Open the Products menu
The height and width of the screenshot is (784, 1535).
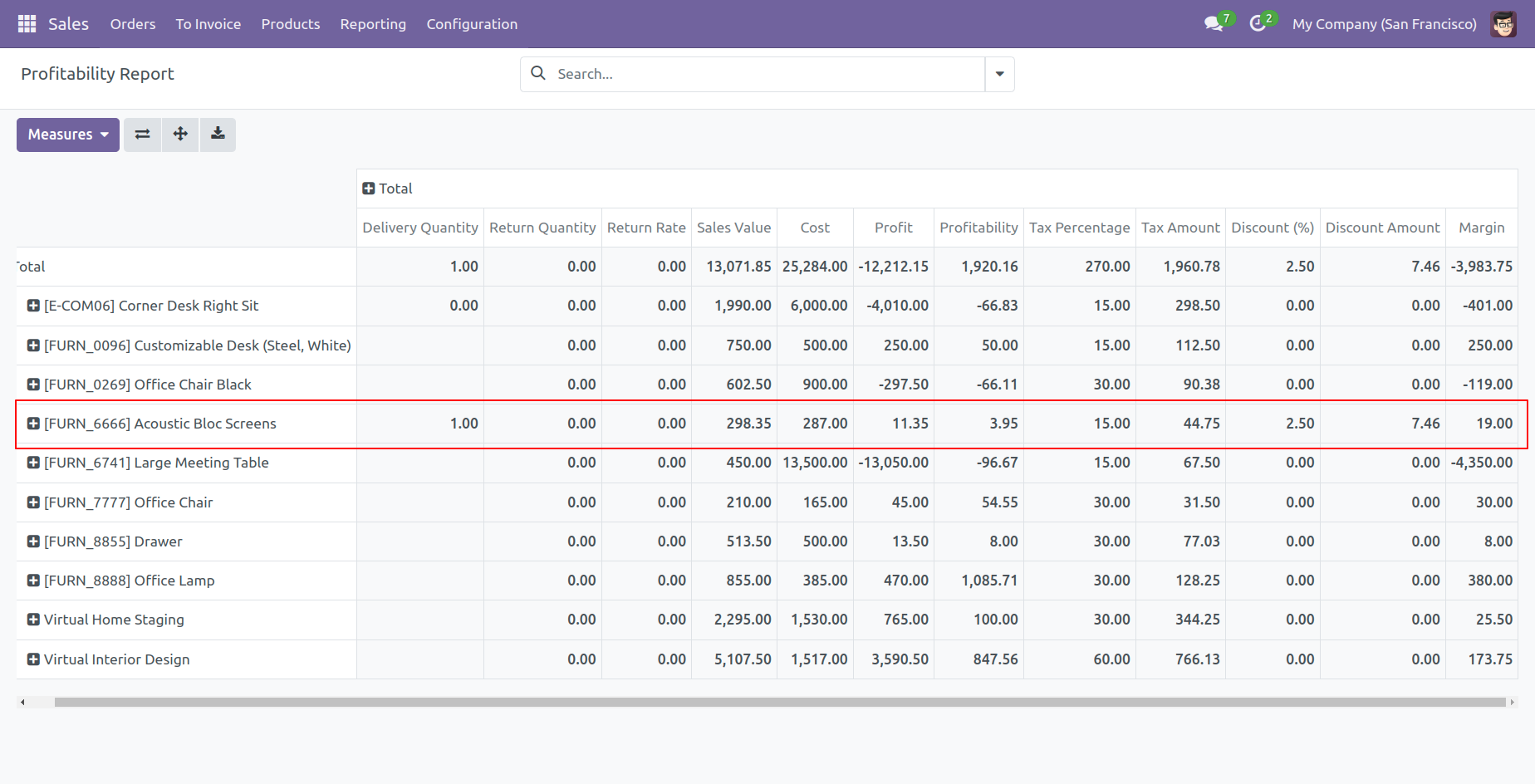click(x=291, y=24)
